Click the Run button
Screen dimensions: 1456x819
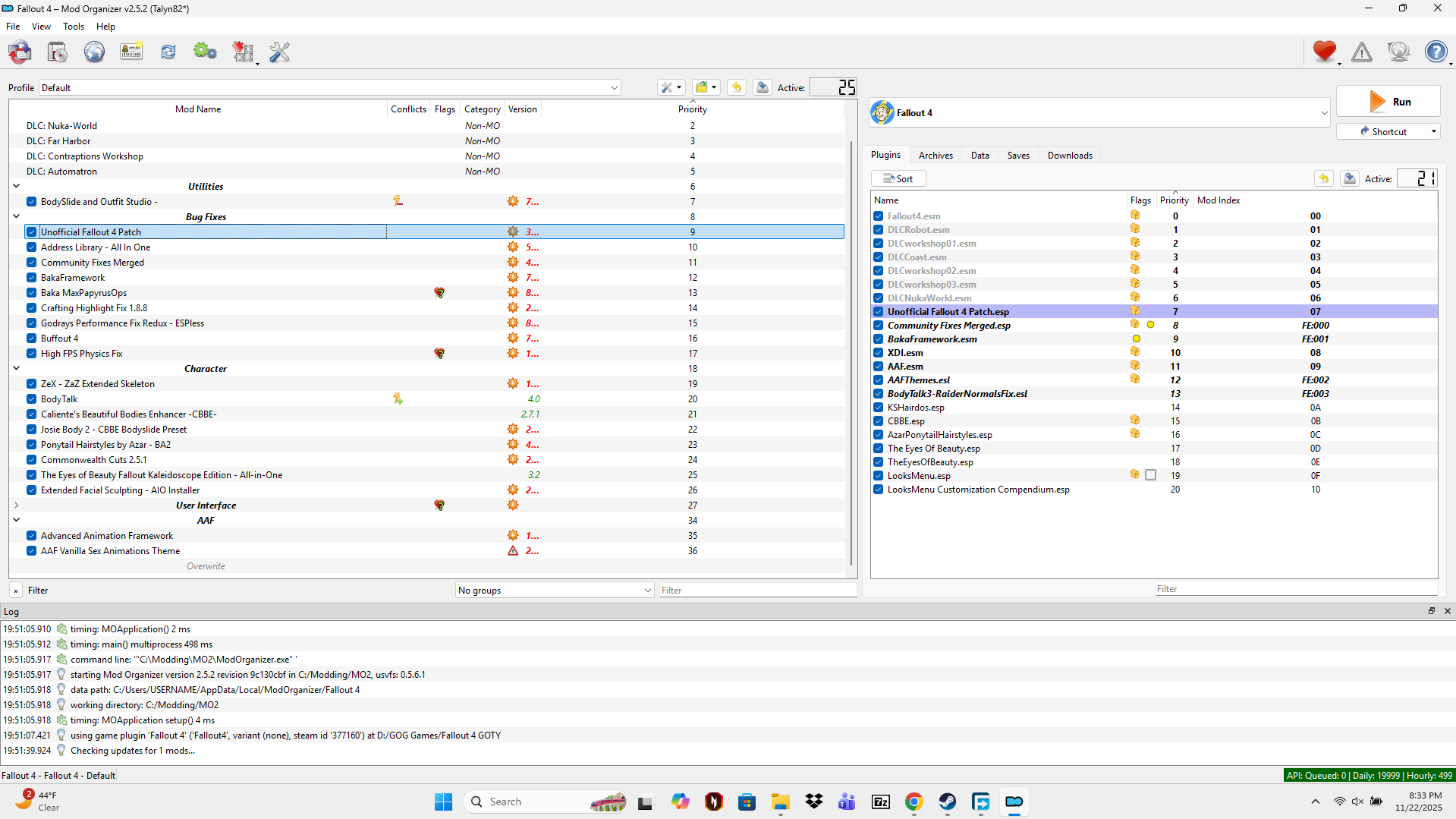click(1388, 102)
